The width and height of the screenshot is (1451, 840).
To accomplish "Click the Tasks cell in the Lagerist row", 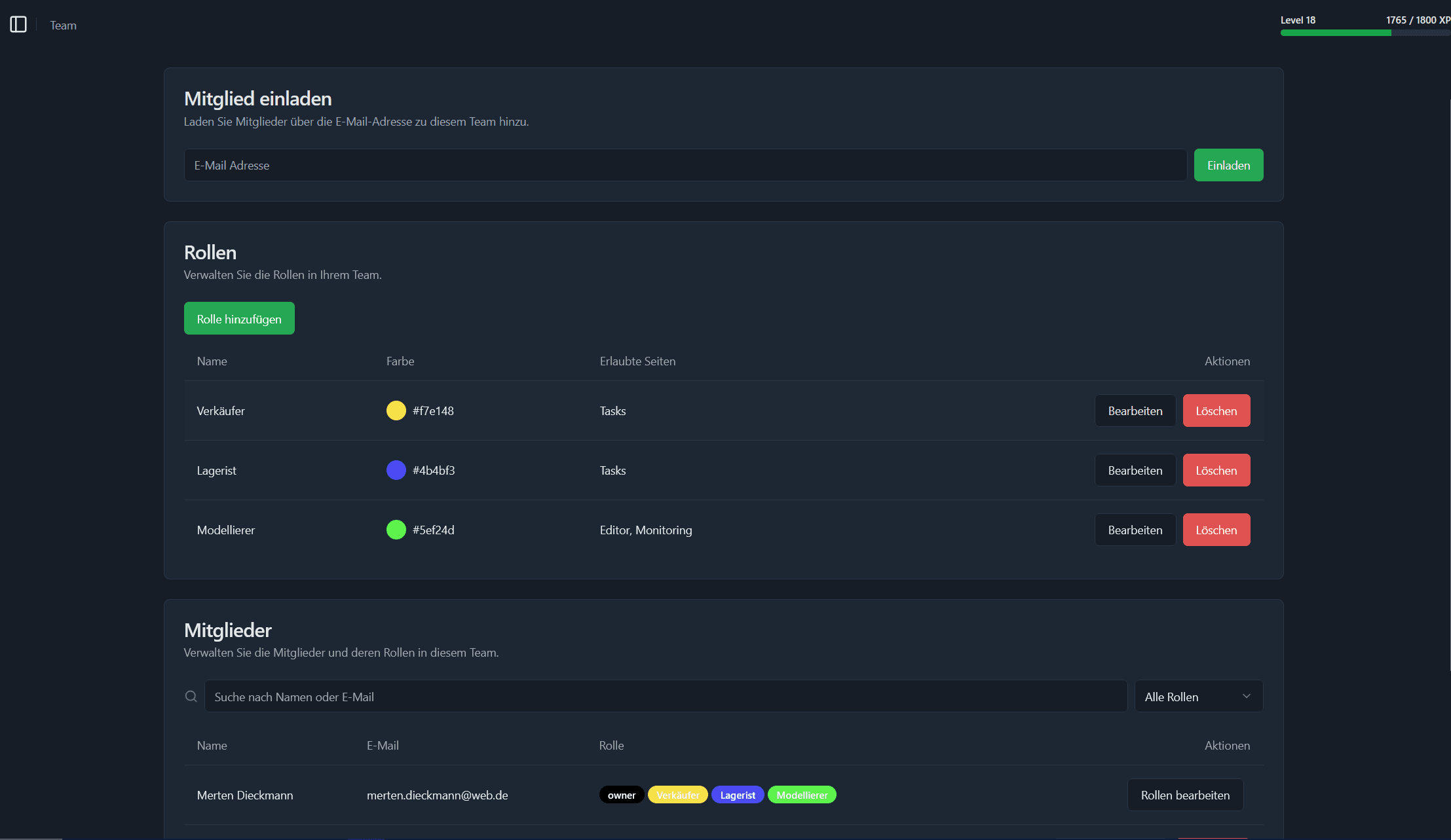I will (612, 471).
